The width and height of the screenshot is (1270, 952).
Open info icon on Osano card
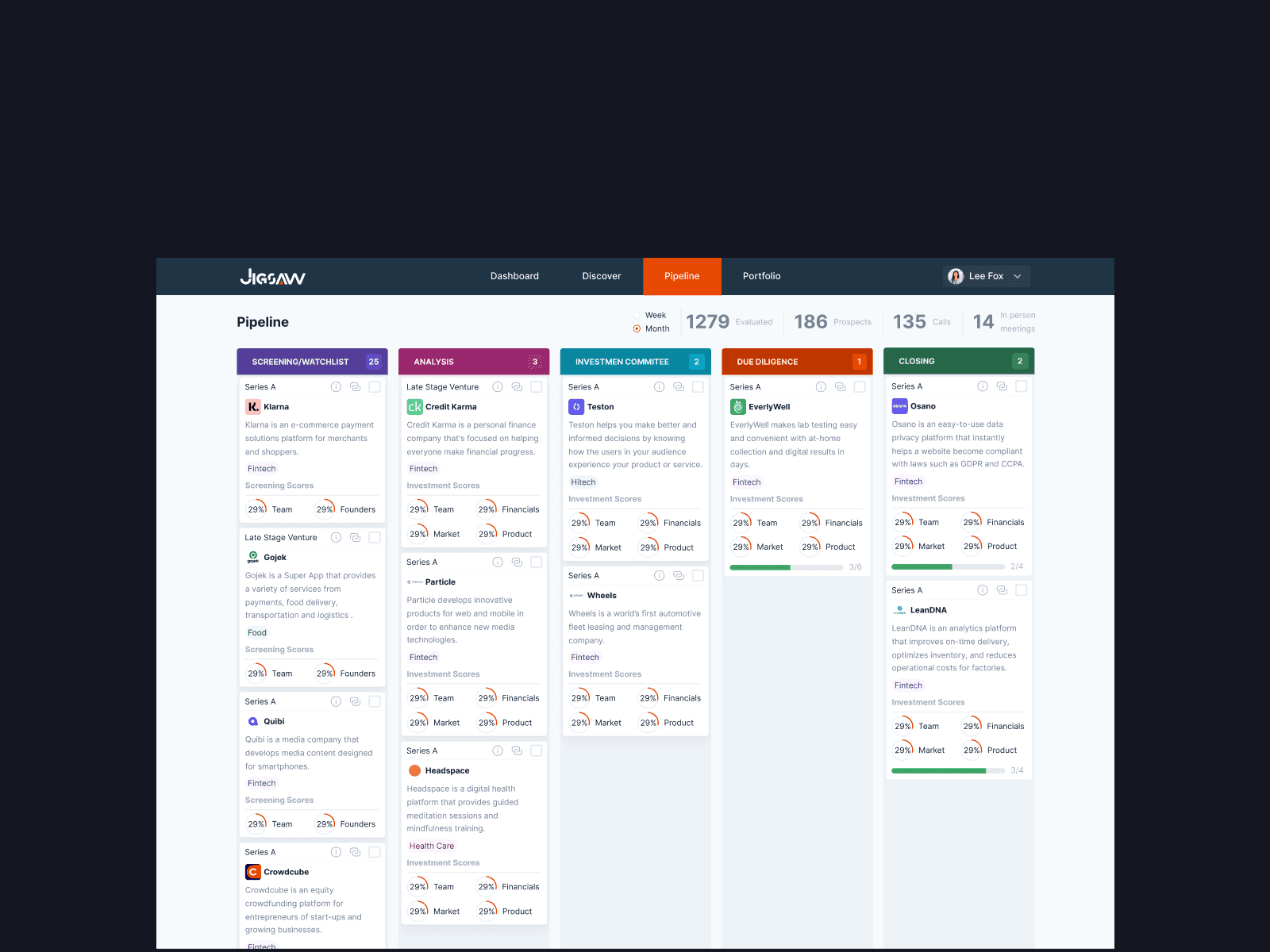coord(983,386)
